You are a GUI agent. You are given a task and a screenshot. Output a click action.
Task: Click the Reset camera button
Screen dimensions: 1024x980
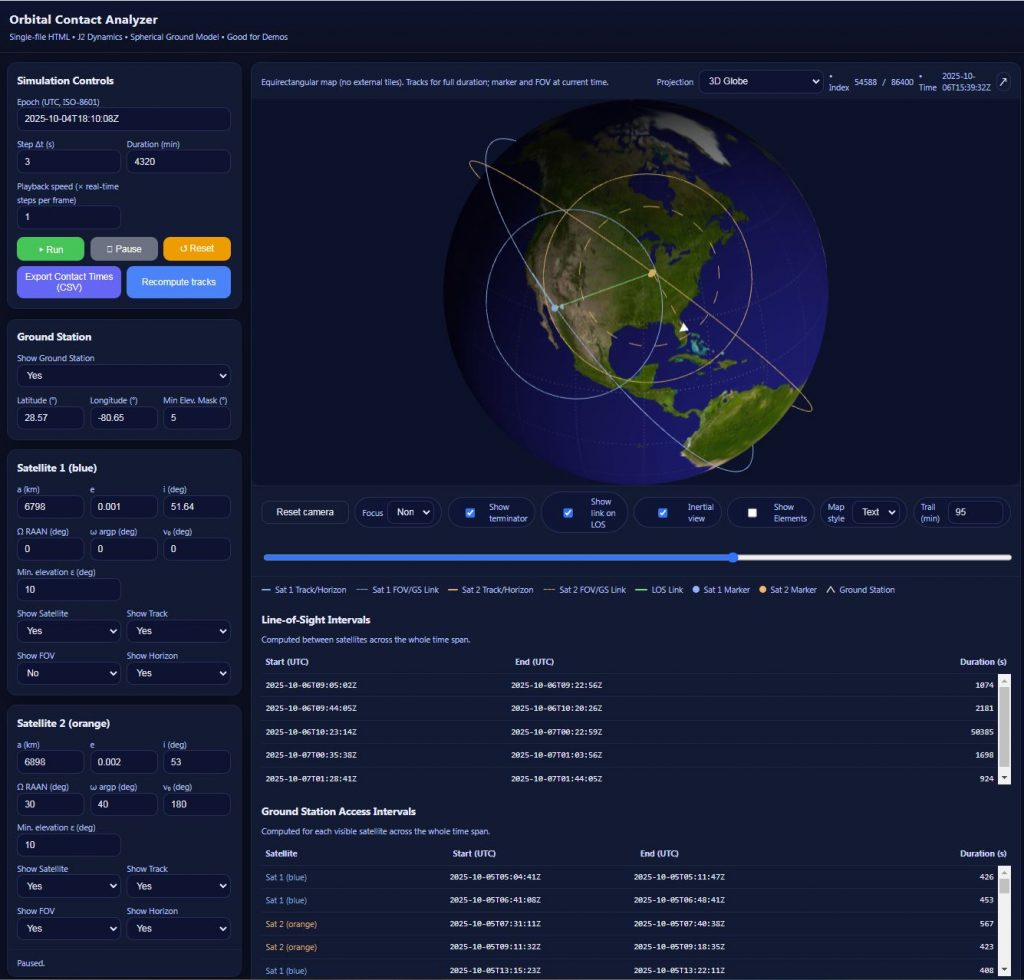(x=305, y=513)
